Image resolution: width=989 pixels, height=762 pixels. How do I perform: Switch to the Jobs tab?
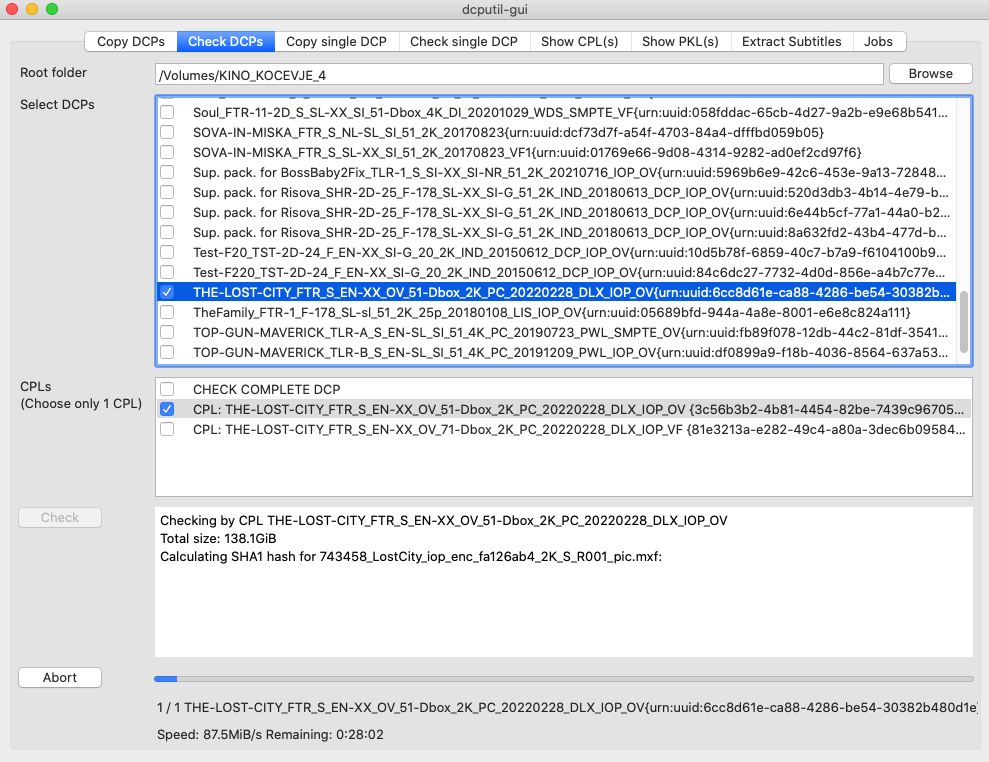tap(879, 41)
